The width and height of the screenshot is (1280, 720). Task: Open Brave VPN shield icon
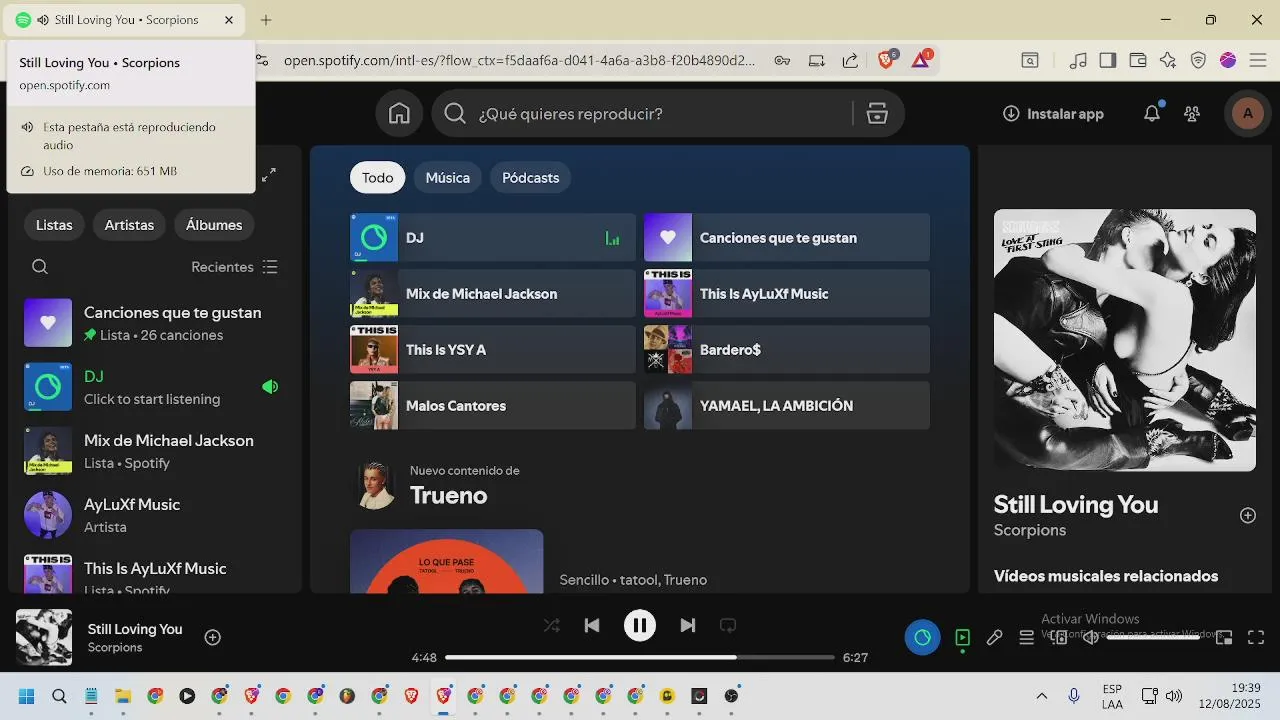click(x=1198, y=60)
